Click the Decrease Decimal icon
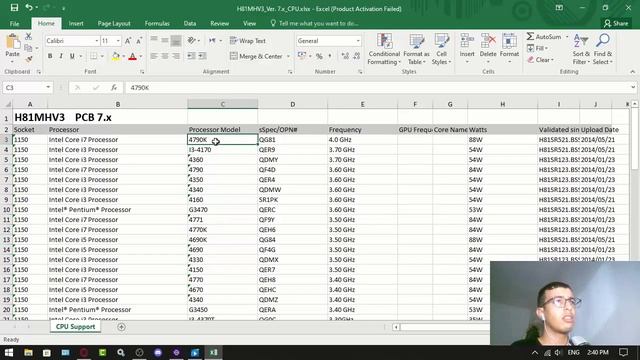The height and width of the screenshot is (360, 640). coord(357,56)
